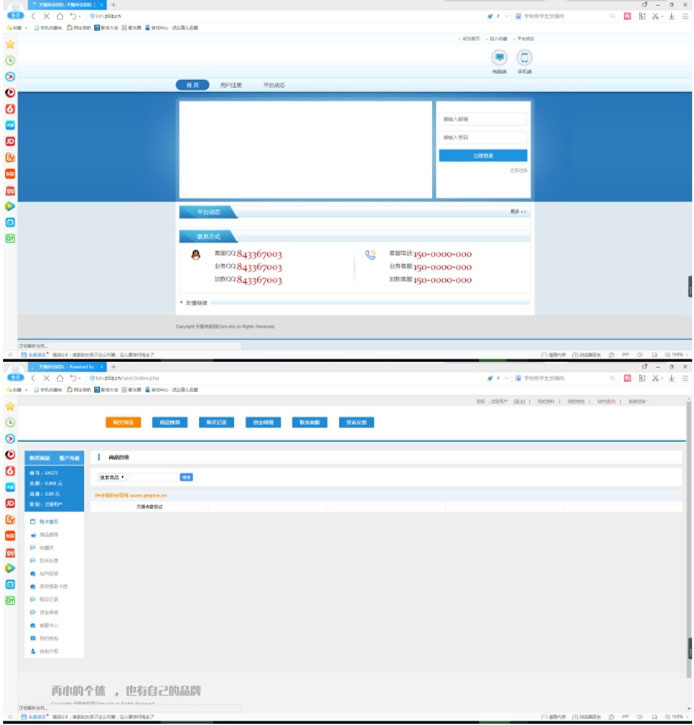Click the browser home icon in top toolbar
This screenshot has width=694, height=725.
tap(60, 16)
